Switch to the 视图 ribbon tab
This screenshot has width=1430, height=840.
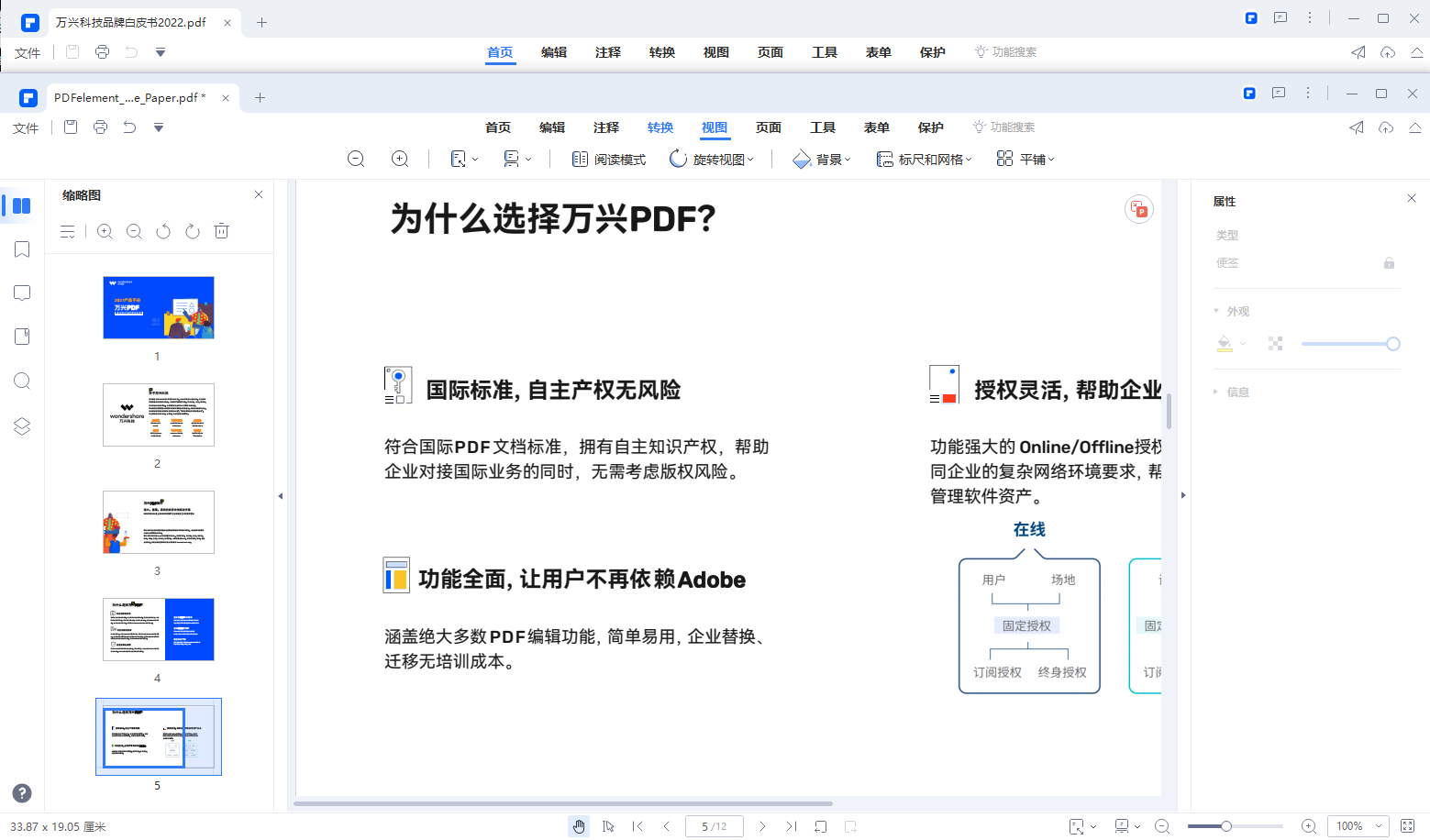pyautogui.click(x=715, y=127)
